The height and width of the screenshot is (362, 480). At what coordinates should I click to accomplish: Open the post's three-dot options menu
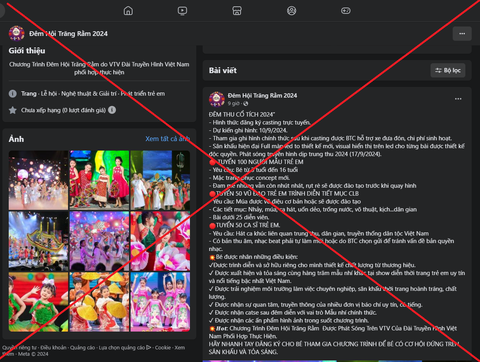(x=458, y=99)
